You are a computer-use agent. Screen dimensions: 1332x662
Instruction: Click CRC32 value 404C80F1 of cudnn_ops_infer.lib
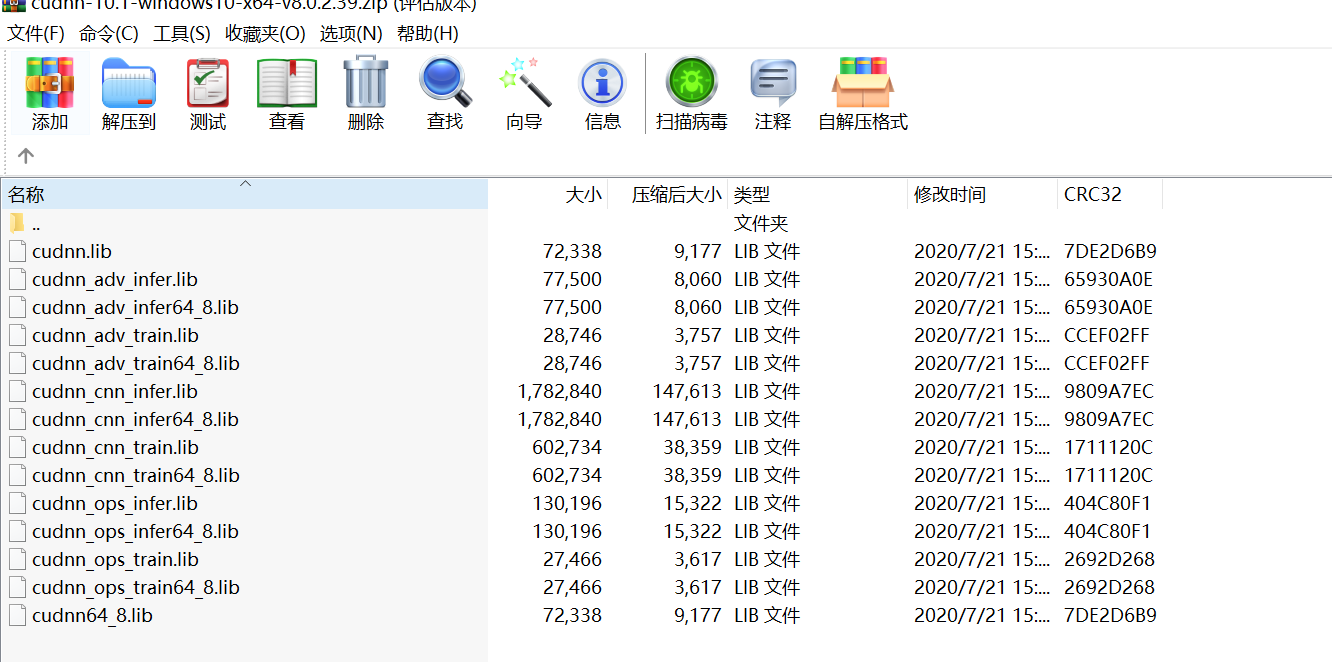pos(1107,503)
